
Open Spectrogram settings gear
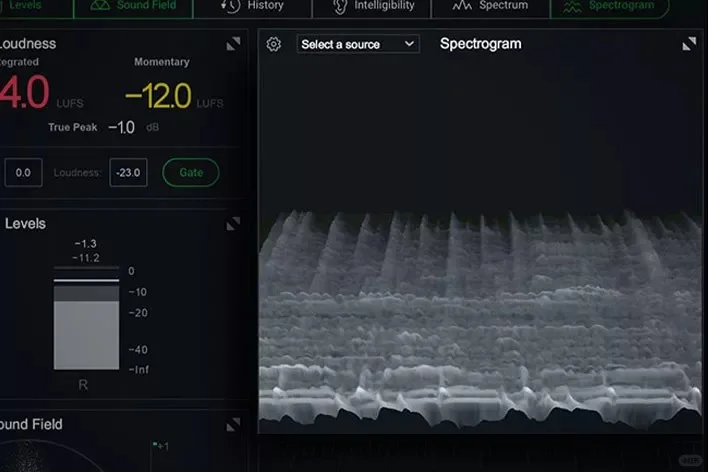pos(273,44)
